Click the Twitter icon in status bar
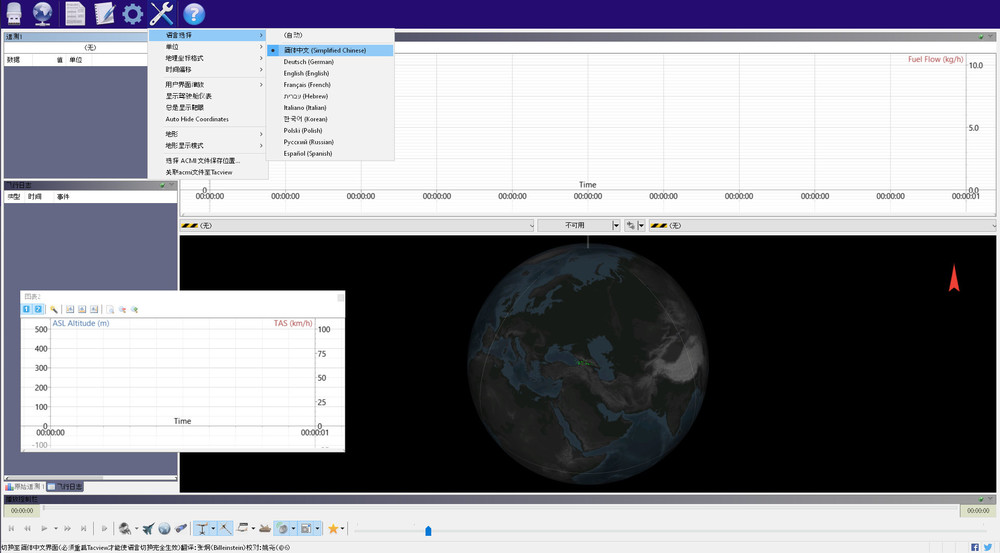Screen dimensions: 1000x553 (988, 547)
